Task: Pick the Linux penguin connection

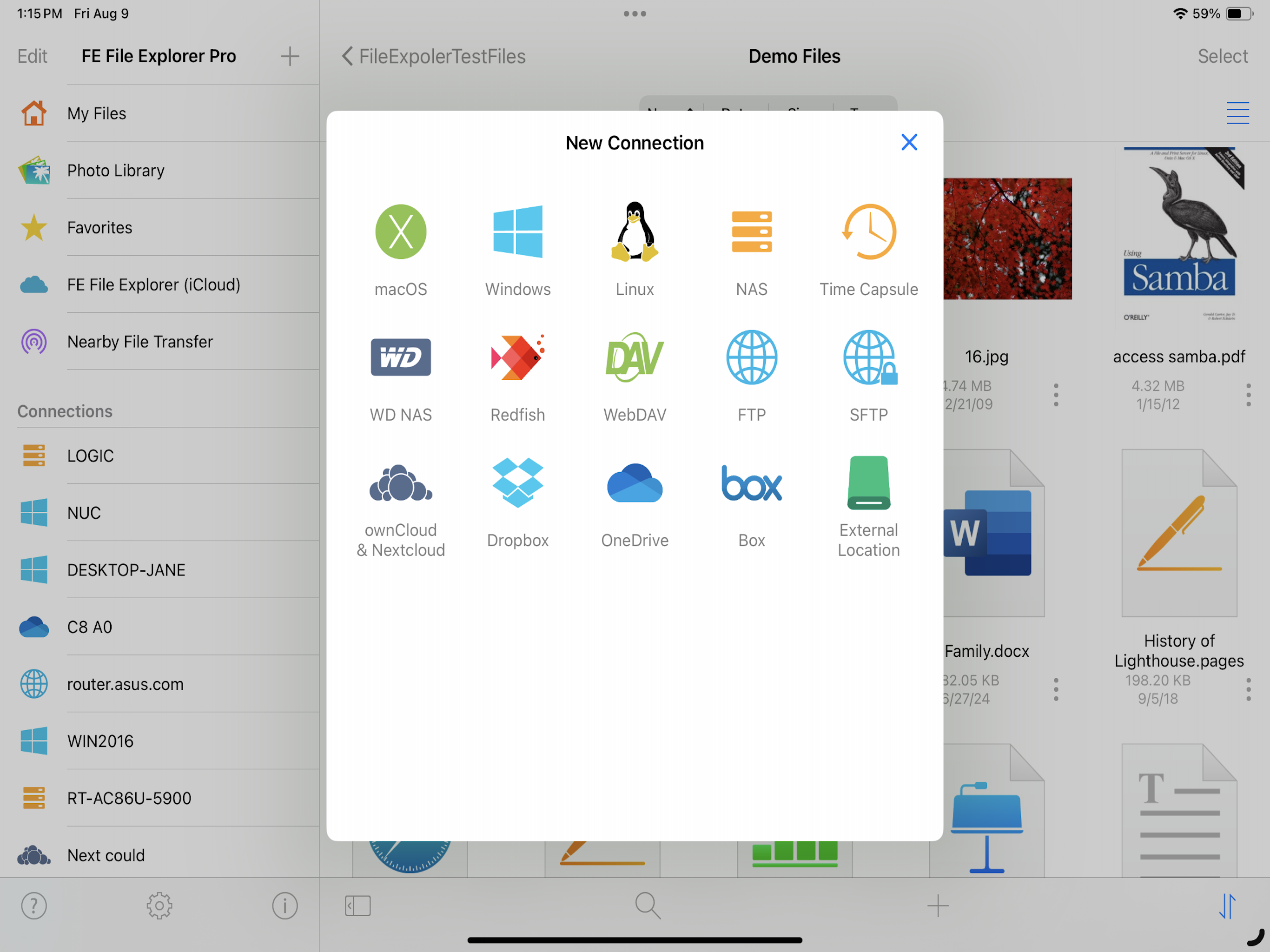Action: click(635, 232)
